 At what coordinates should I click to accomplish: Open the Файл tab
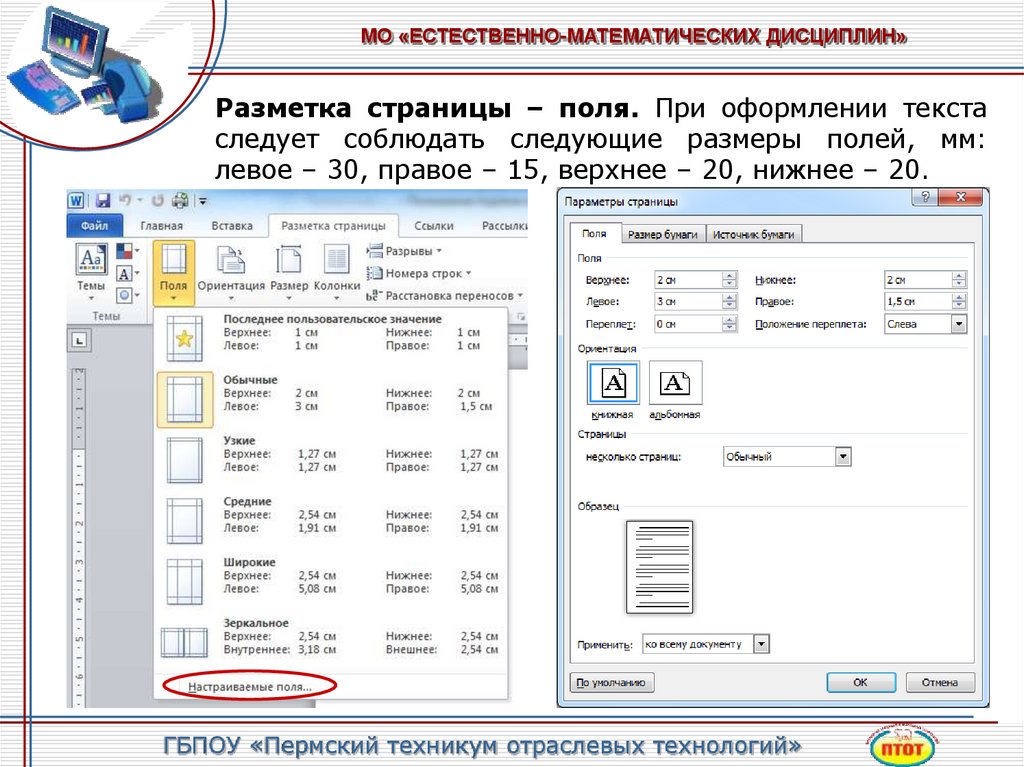(x=95, y=225)
